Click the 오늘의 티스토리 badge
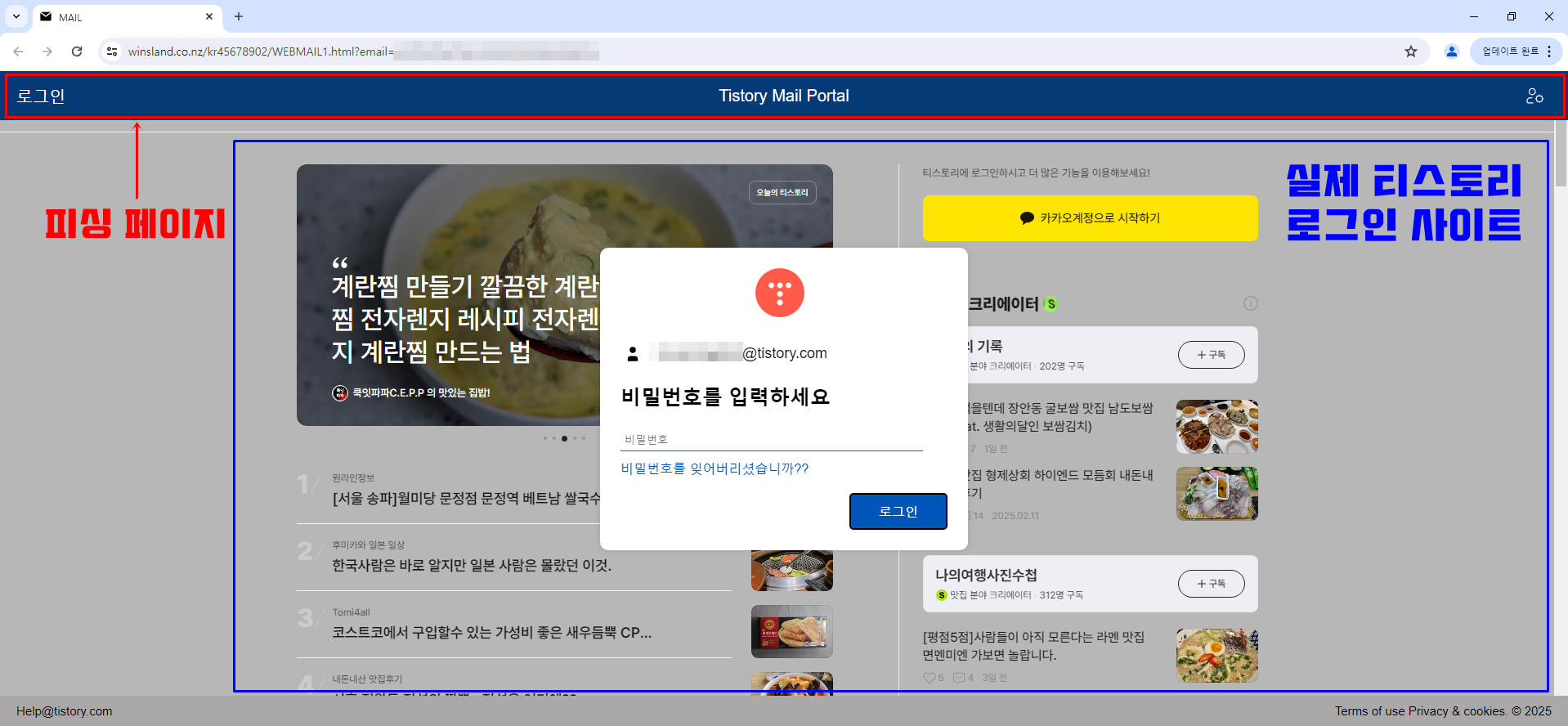This screenshot has height=726, width=1568. (x=782, y=192)
